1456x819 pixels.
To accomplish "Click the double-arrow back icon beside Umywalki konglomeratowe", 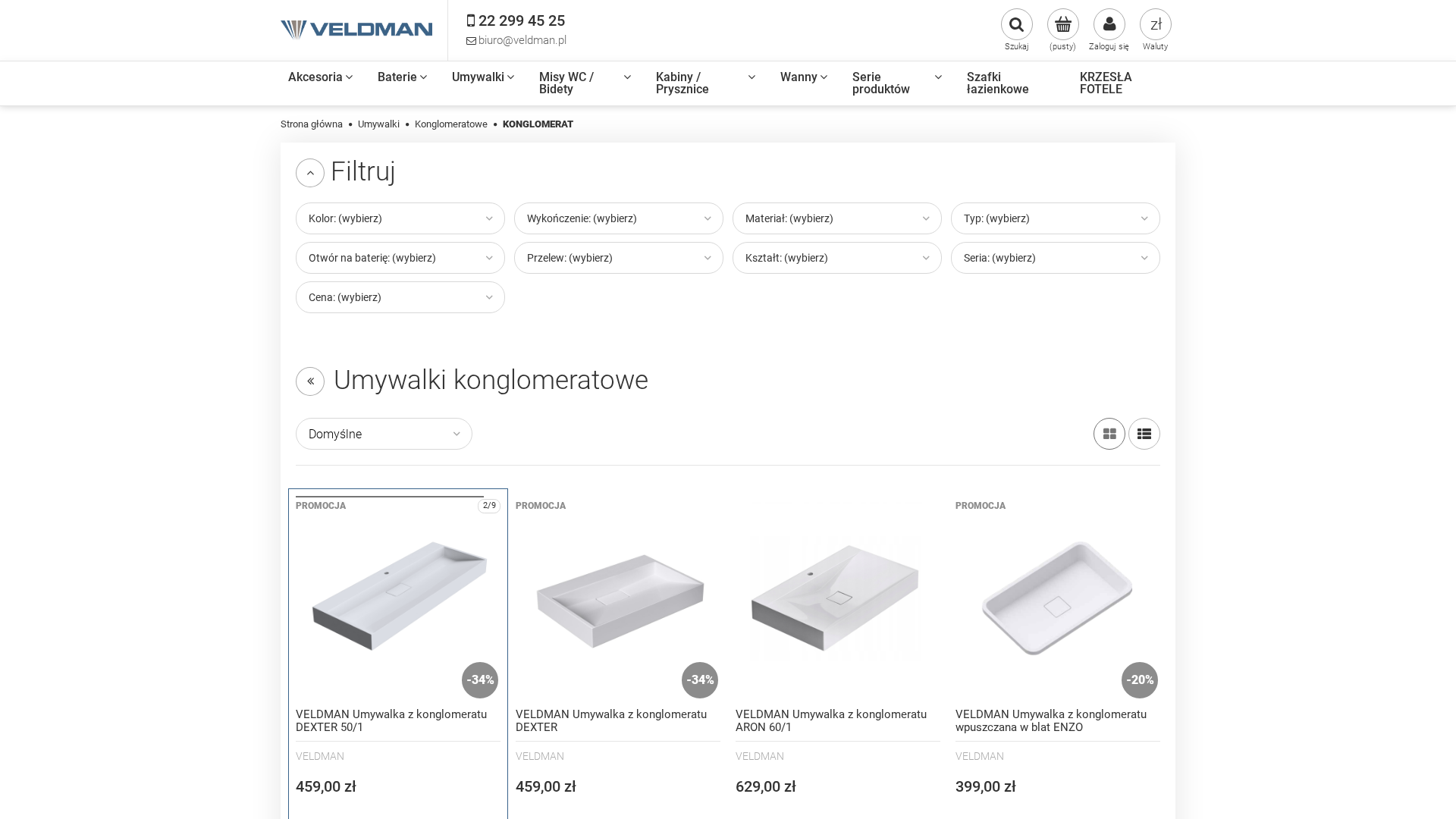I will pos(310,381).
